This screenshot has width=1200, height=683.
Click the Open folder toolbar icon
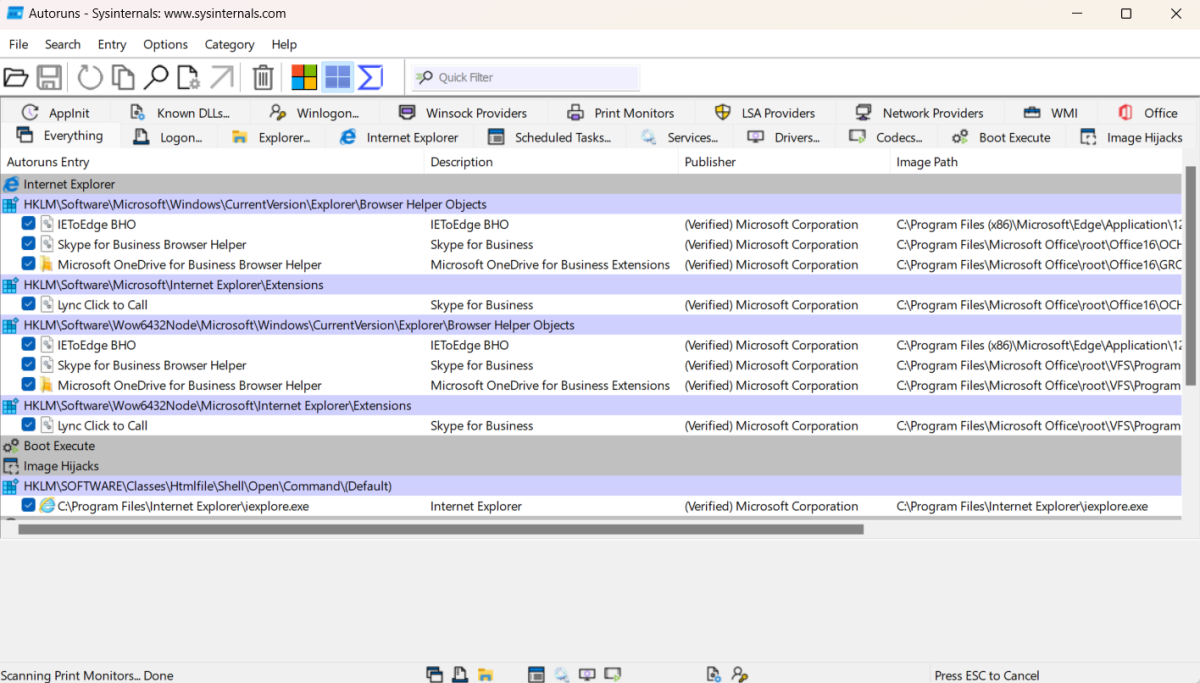coord(16,77)
